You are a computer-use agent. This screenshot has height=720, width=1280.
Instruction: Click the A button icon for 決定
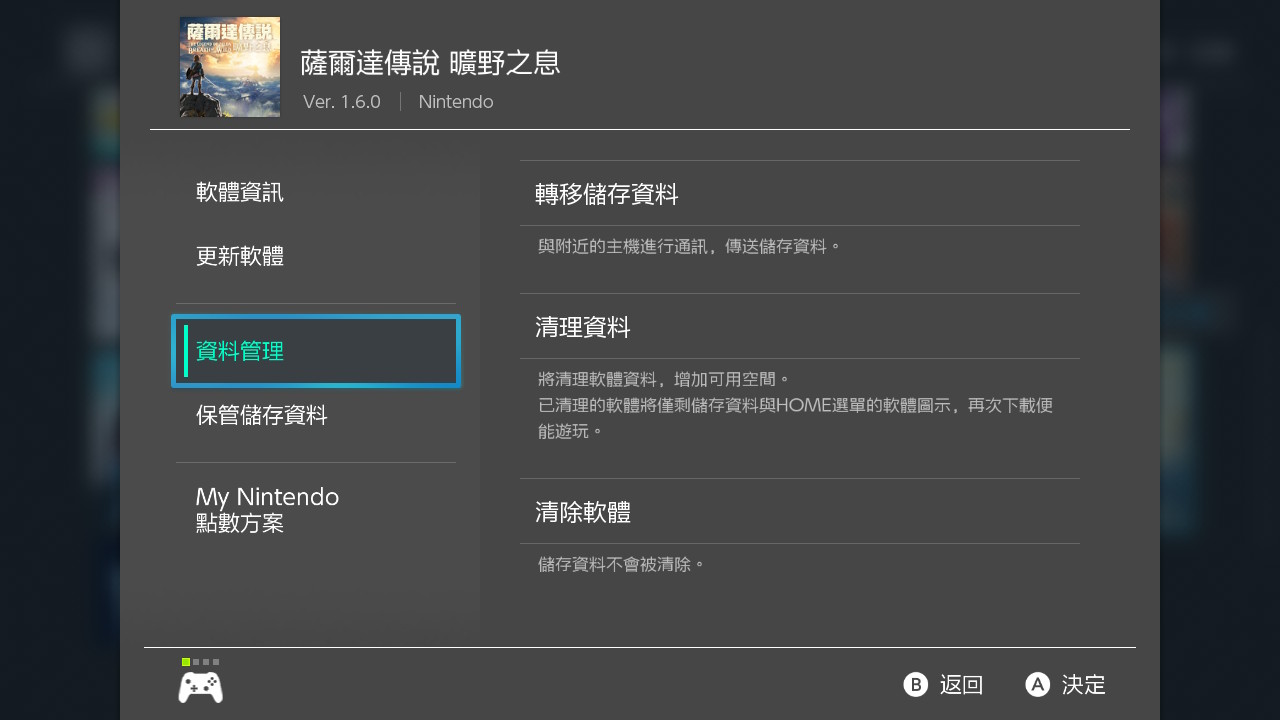1038,684
